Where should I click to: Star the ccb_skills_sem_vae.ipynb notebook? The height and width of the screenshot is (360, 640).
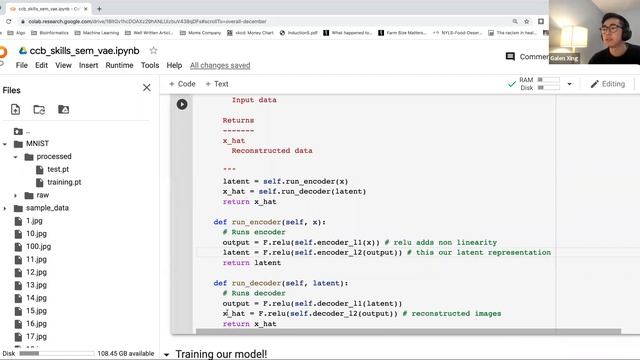(x=153, y=51)
